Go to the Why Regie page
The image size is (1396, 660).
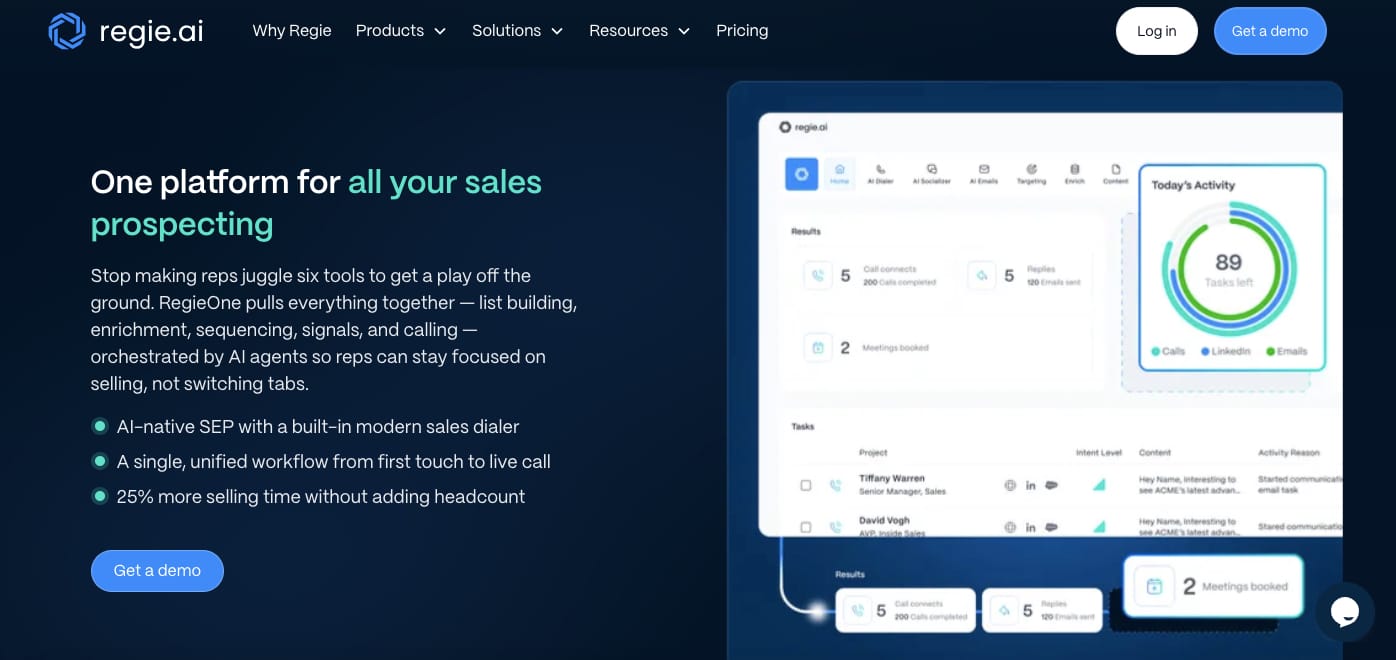coord(292,31)
